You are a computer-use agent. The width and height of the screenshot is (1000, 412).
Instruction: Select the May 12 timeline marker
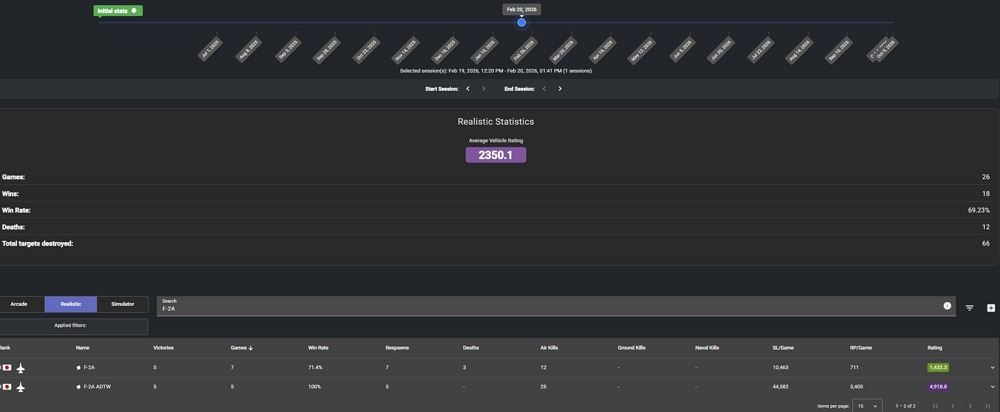click(642, 50)
